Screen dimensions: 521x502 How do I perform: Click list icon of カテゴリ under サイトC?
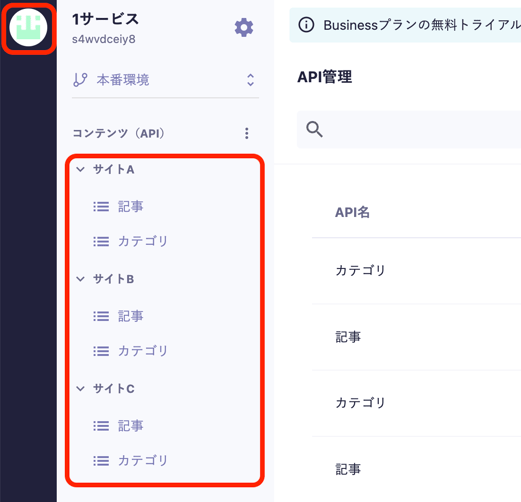[x=101, y=461]
